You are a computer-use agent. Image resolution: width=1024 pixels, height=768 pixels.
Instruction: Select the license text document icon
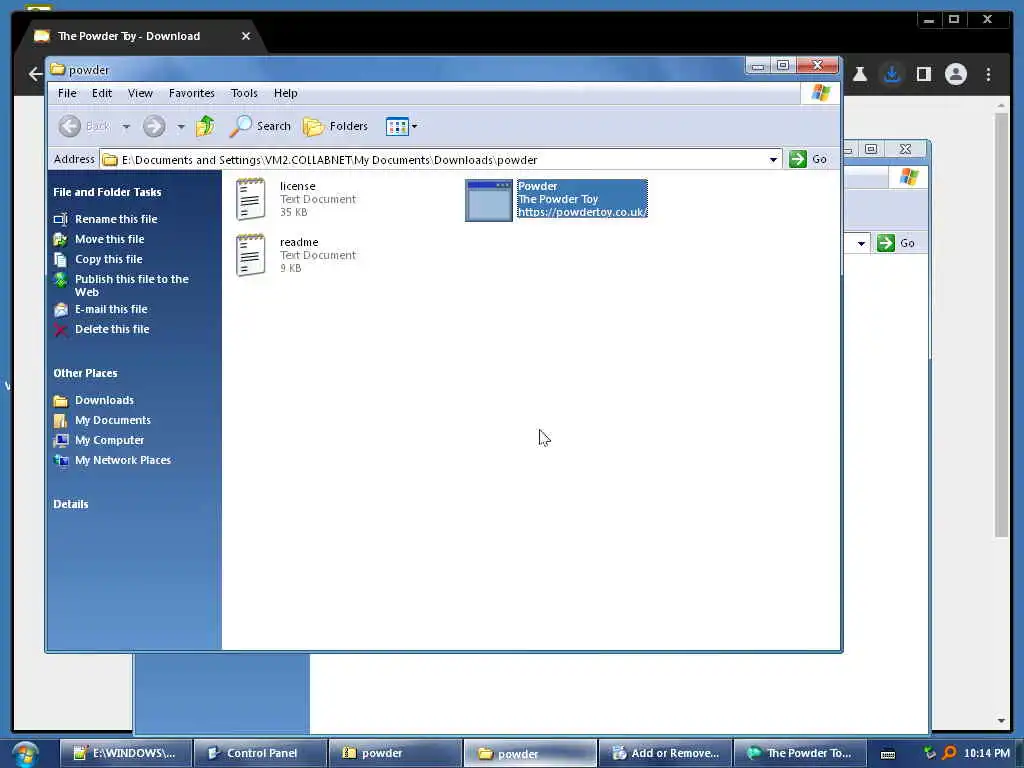(251, 199)
